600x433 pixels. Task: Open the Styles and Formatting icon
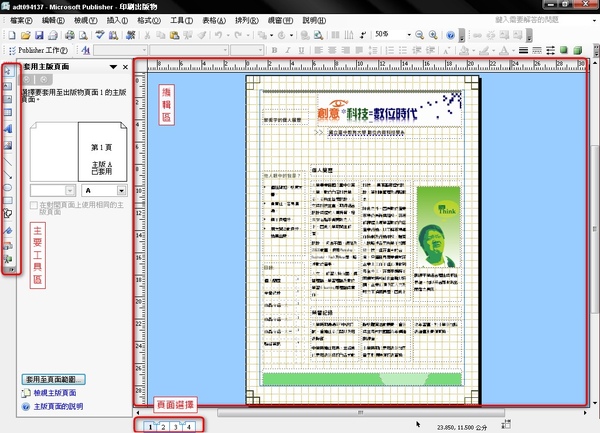(86, 50)
